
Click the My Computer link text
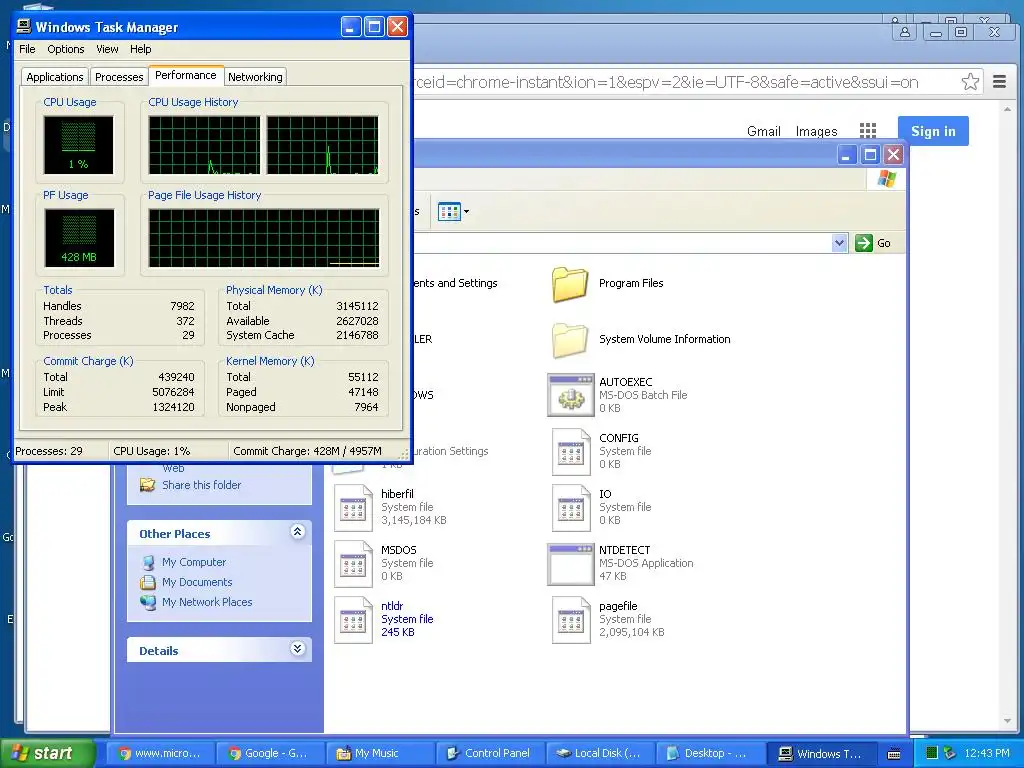click(x=194, y=562)
